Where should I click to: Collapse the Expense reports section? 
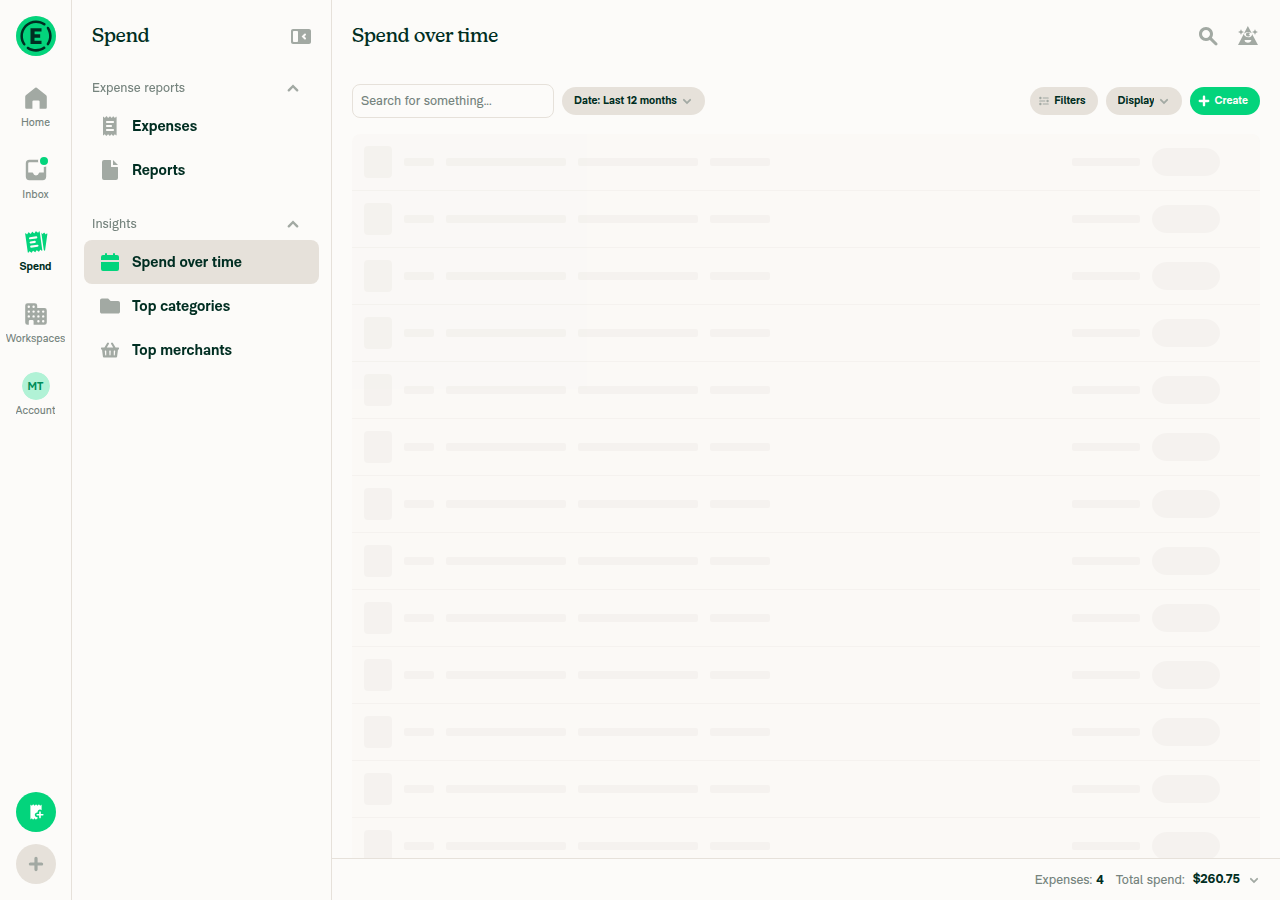pos(293,88)
